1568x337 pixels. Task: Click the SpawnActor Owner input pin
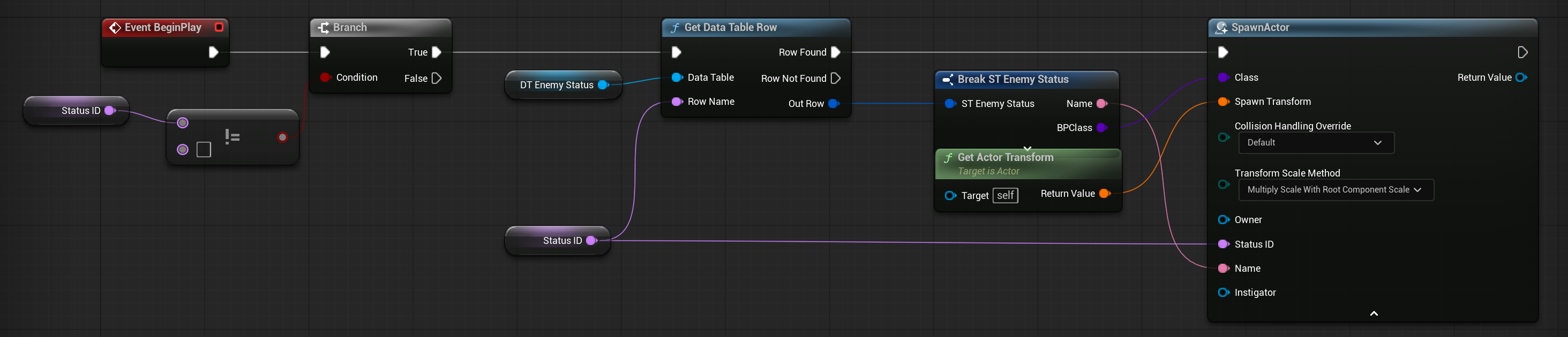(x=1224, y=220)
